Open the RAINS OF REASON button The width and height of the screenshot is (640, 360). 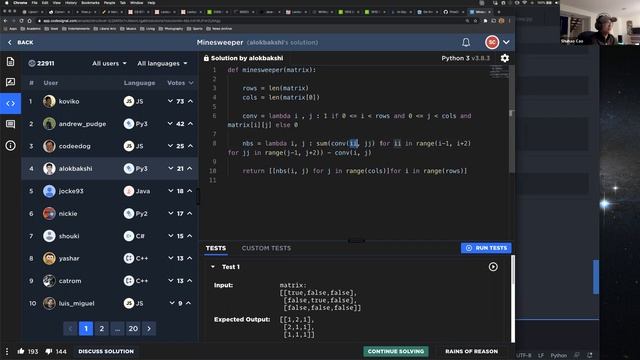[471, 351]
